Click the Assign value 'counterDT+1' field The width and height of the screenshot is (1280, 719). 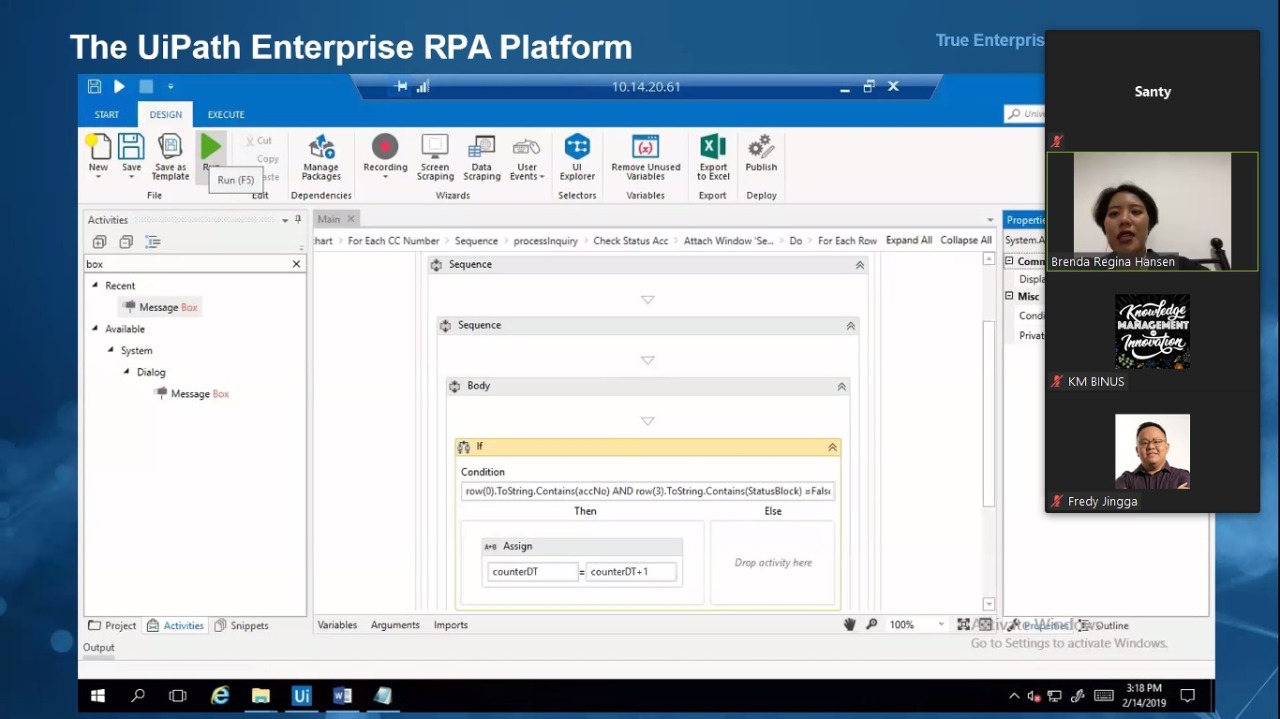click(x=631, y=572)
